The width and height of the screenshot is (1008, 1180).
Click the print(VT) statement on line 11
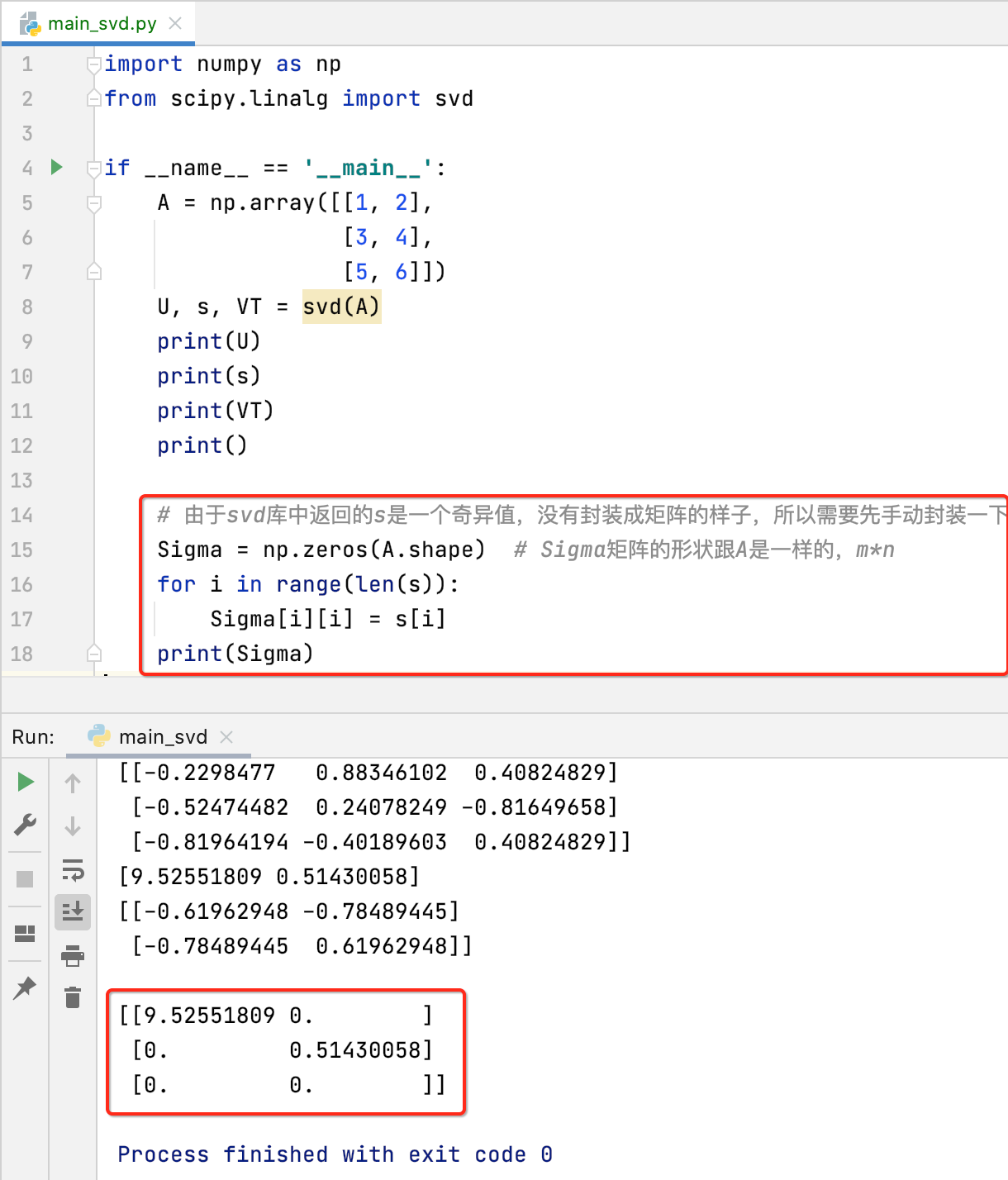[x=216, y=411]
